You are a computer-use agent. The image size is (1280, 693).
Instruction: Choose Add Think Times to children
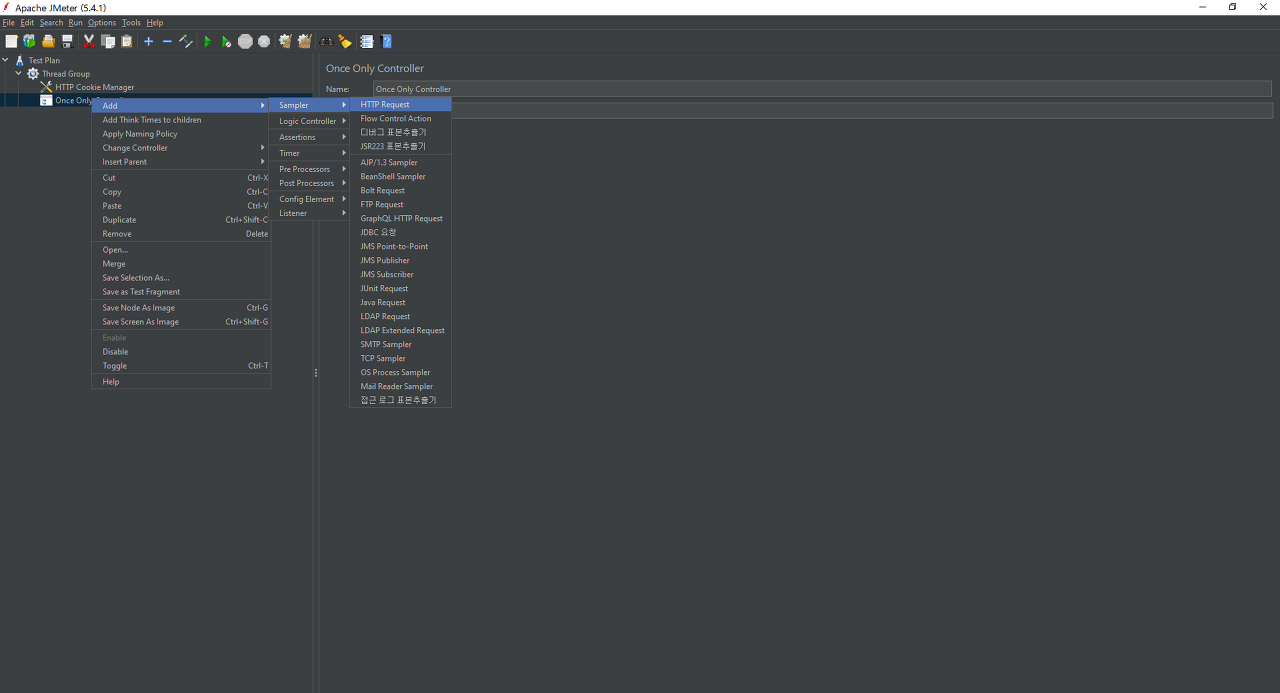[181, 120]
